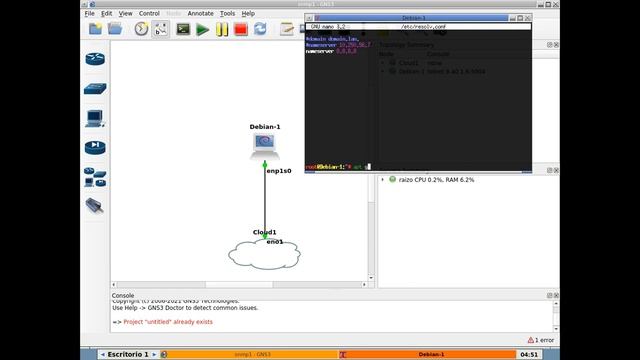Image resolution: width=640 pixels, height=360 pixels.
Task: Close the Servers Summary dock panel
Action: 556,170
